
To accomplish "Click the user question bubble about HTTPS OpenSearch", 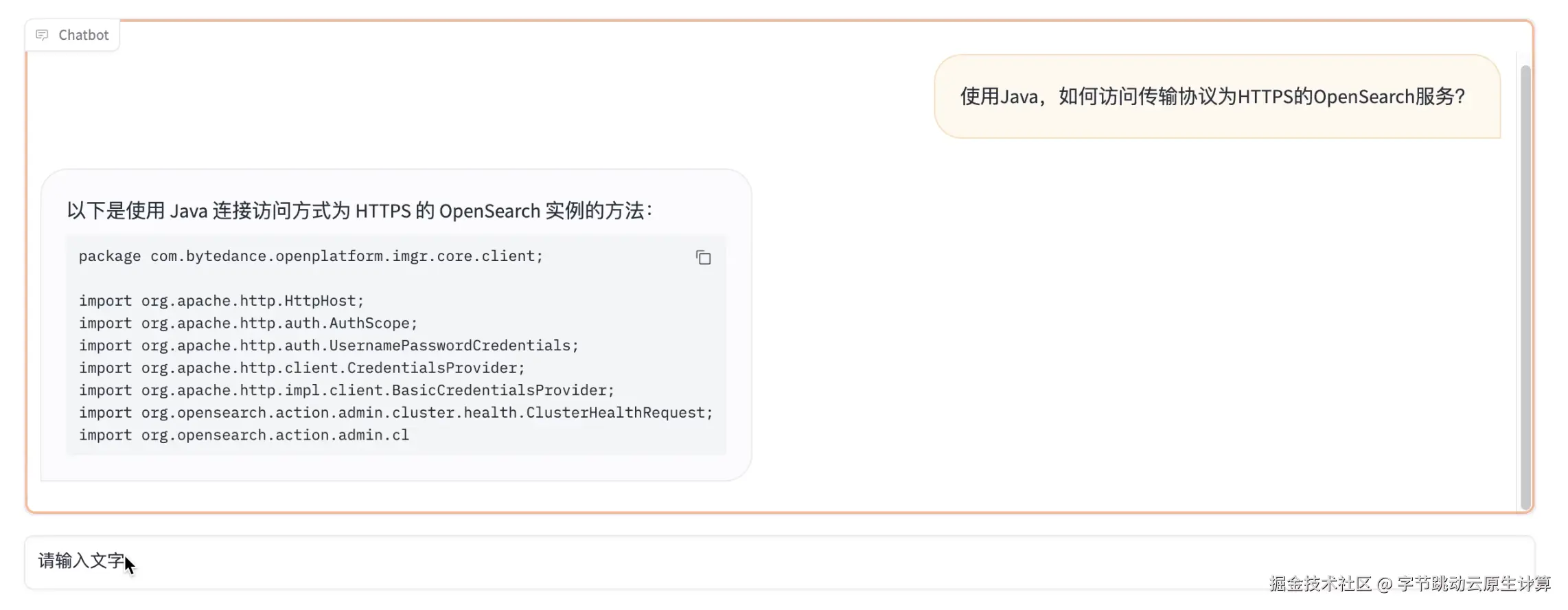I will coord(1217,97).
